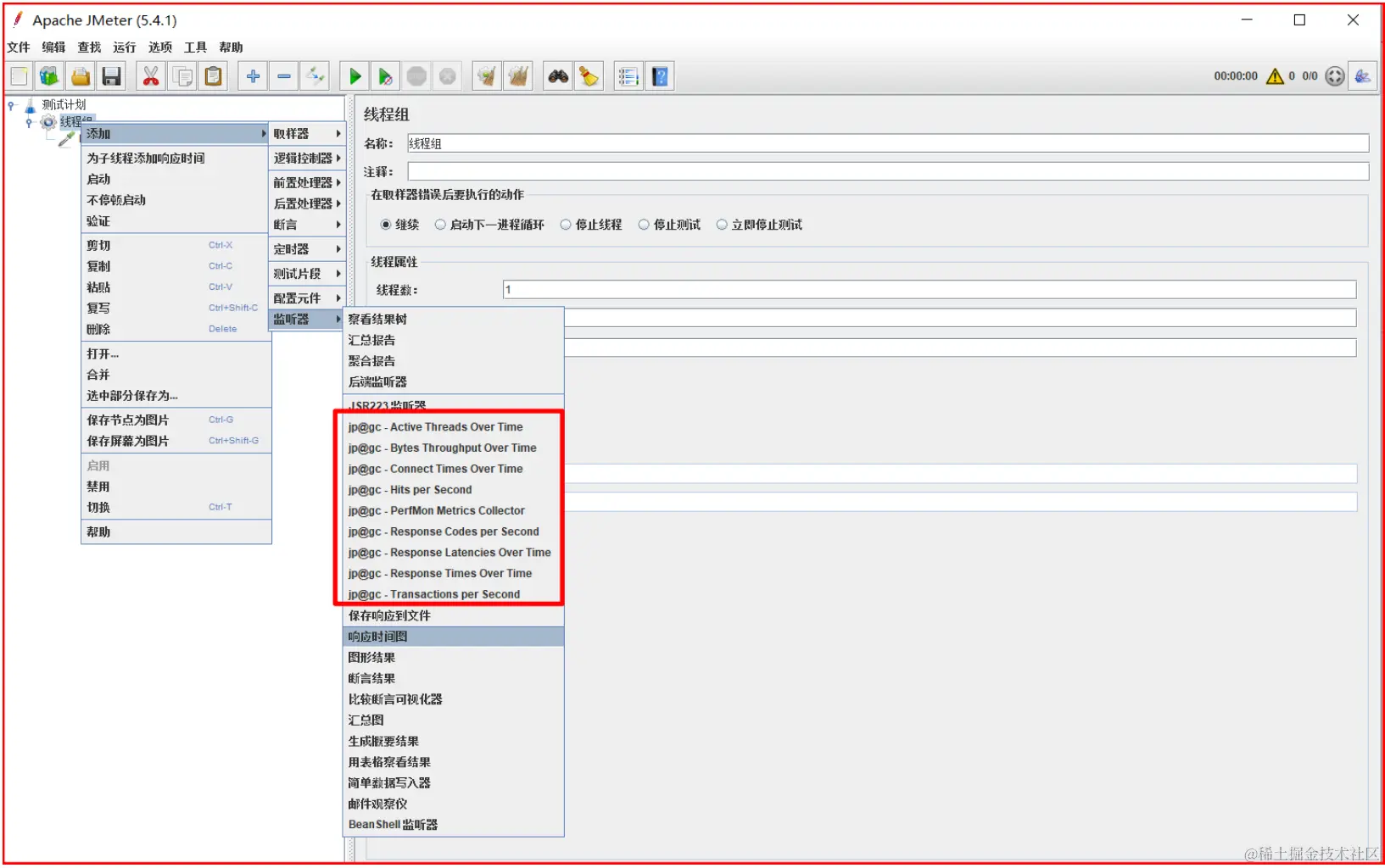This screenshot has height=868, width=1385.
Task: Click the Toggle element icon
Action: (316, 76)
